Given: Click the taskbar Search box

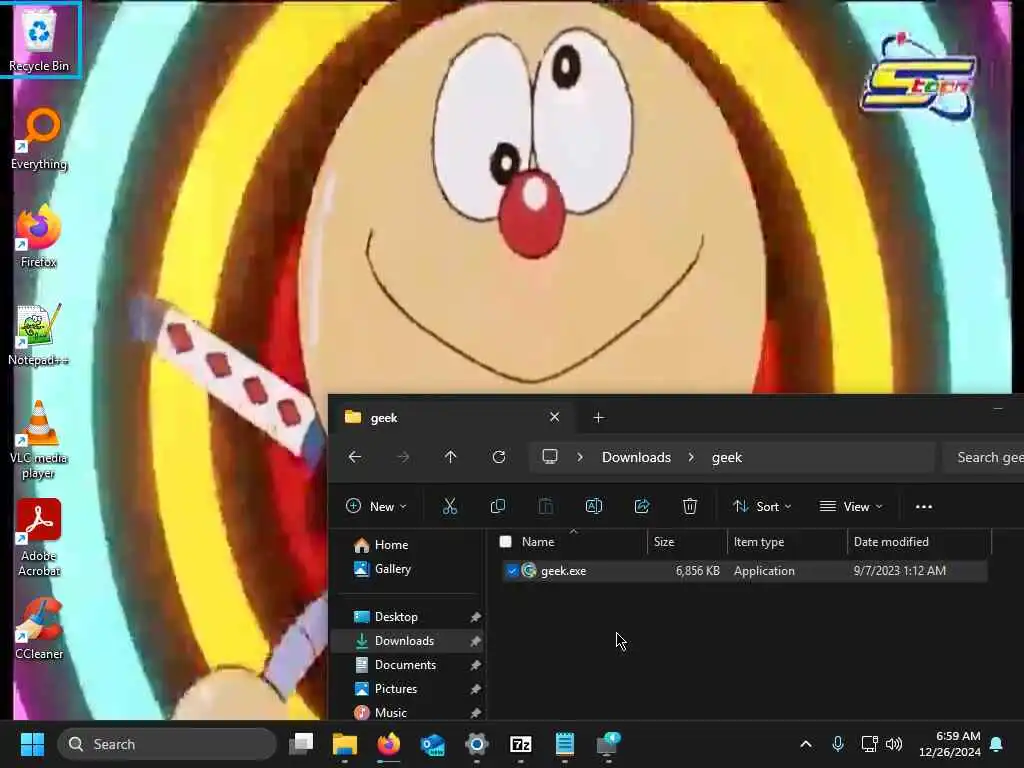Looking at the screenshot, I should tap(167, 744).
